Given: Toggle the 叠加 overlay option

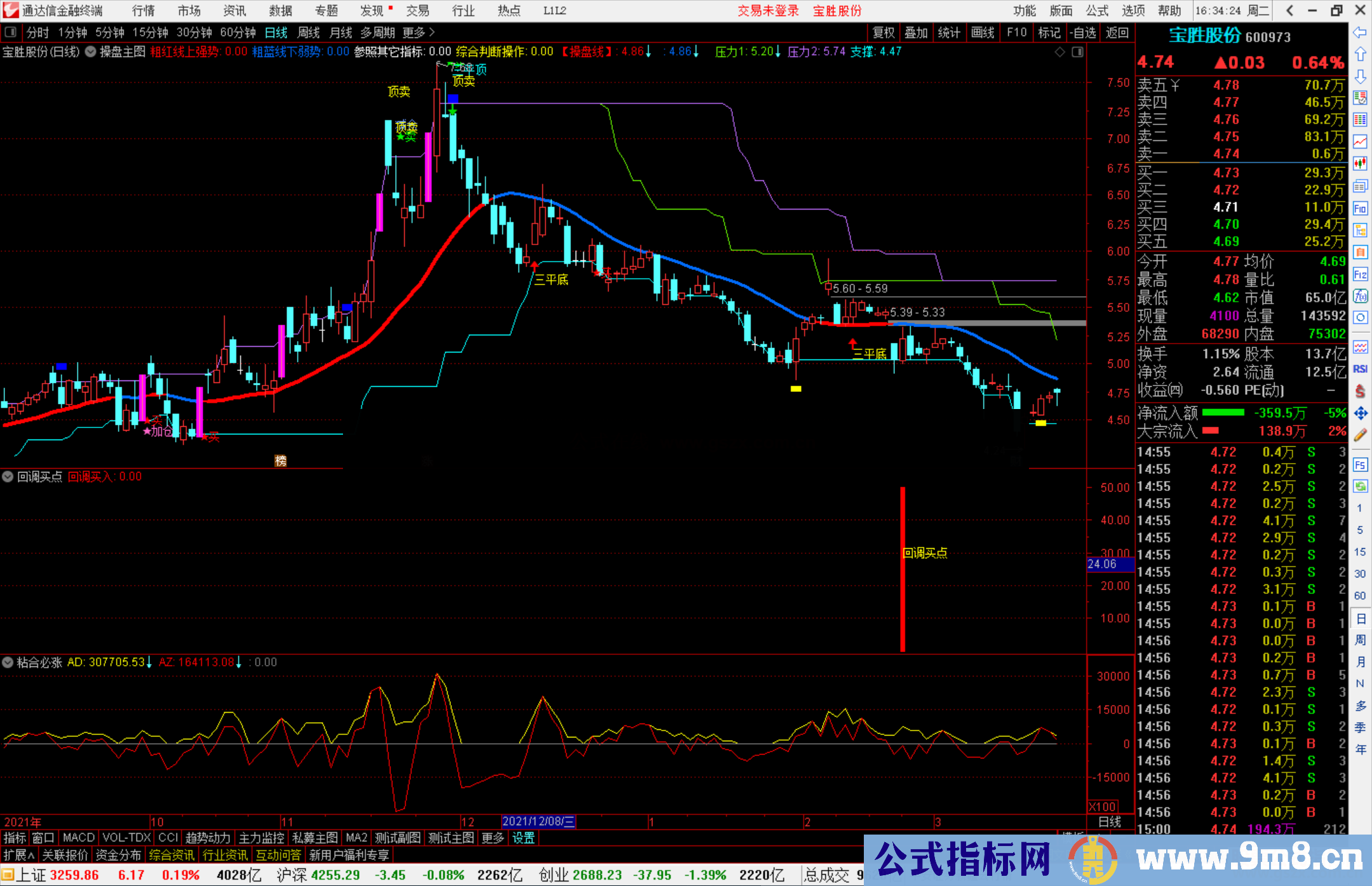Looking at the screenshot, I should (916, 32).
